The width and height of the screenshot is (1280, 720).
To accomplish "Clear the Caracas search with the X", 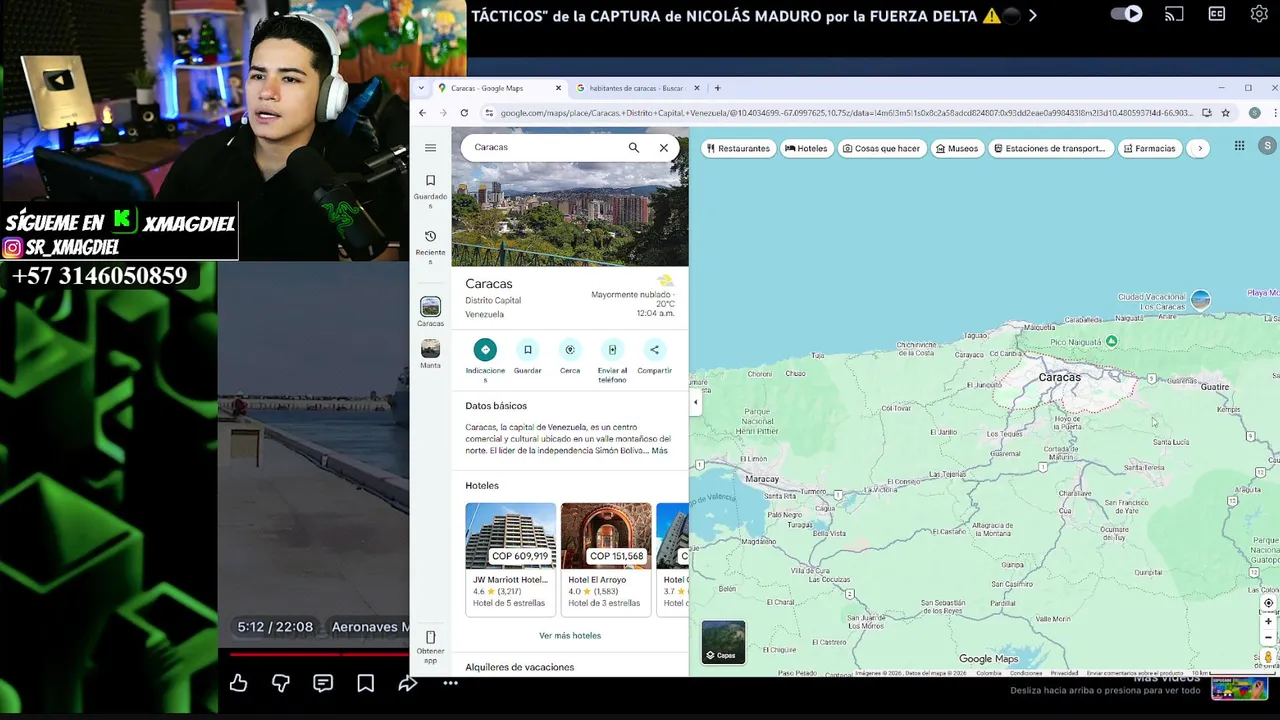I will point(663,147).
